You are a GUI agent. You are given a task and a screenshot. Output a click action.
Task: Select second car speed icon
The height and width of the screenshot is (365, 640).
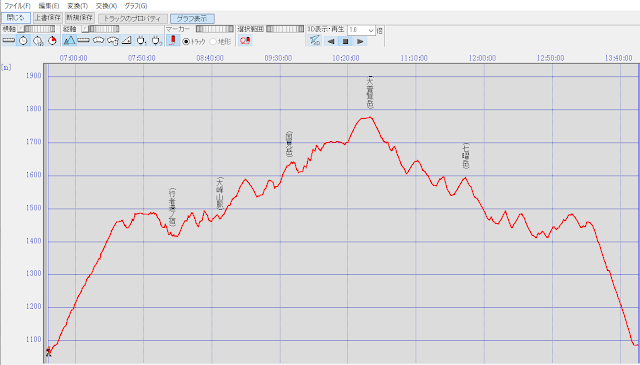point(112,40)
